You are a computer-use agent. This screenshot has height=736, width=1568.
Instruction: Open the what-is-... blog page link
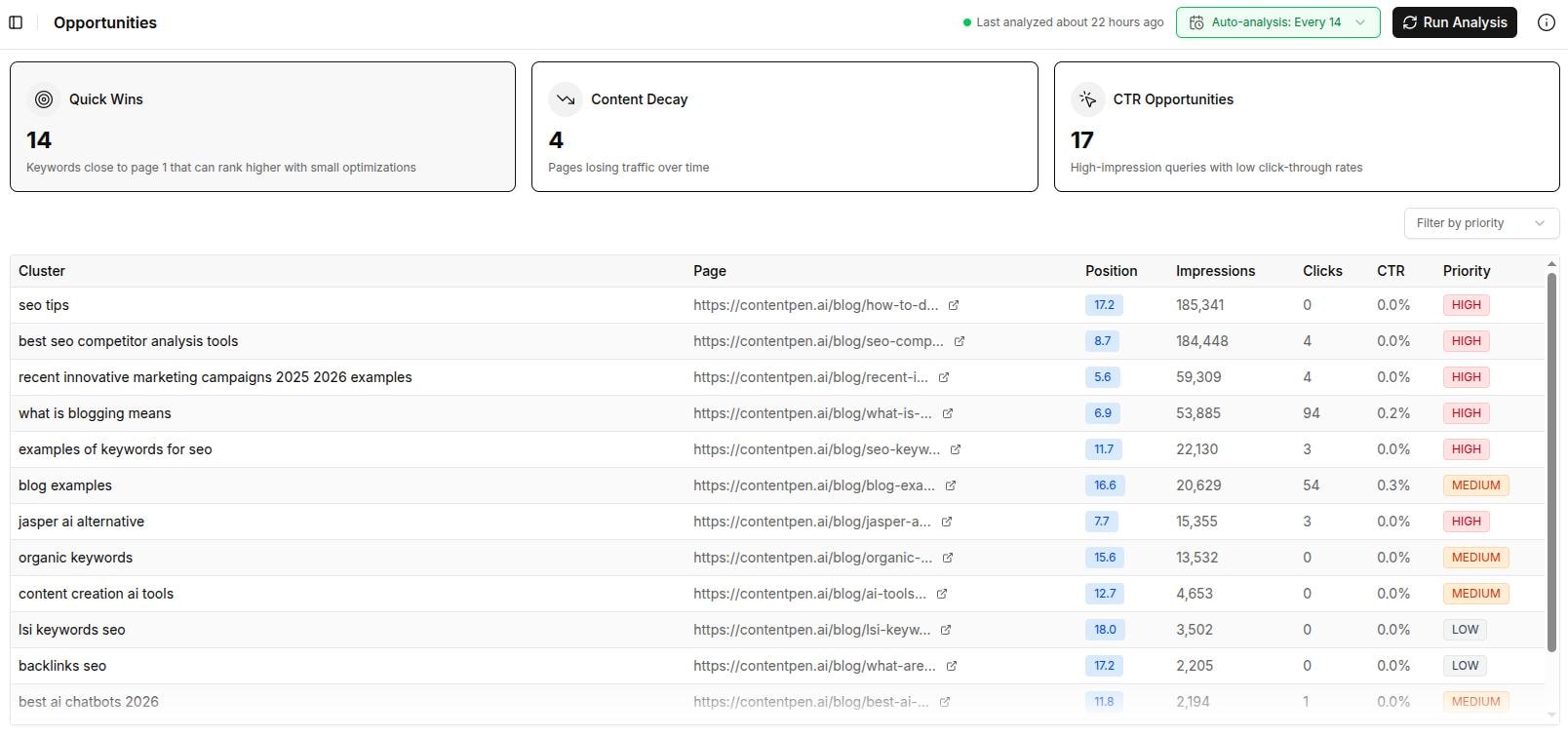pos(812,413)
